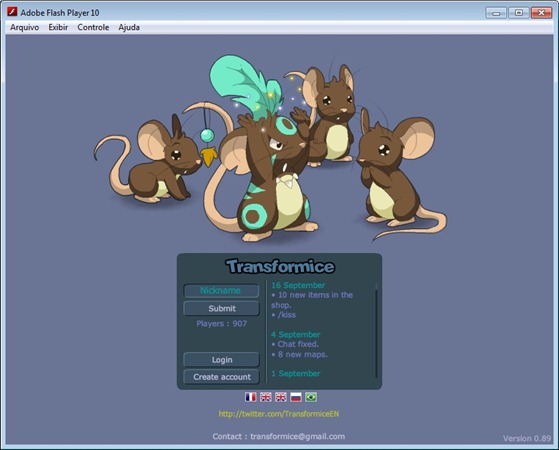This screenshot has height=450, width=559.
Task: Click the Adobe Flash Player title bar icon
Action: pyautogui.click(x=12, y=12)
